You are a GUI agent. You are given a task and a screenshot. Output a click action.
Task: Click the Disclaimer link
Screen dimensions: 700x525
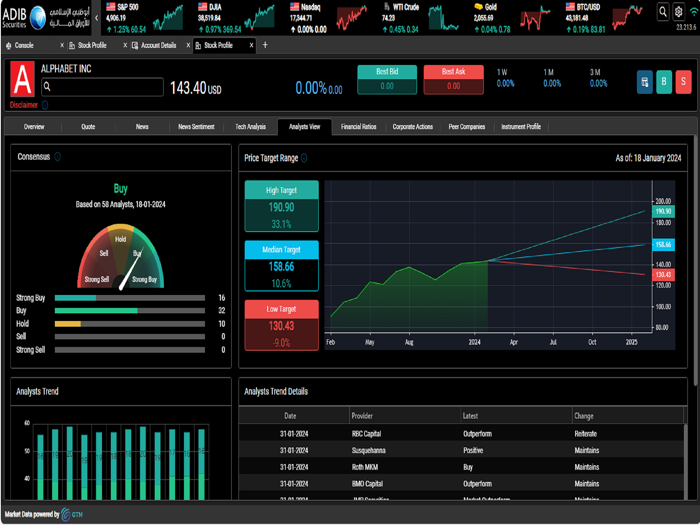coord(24,105)
